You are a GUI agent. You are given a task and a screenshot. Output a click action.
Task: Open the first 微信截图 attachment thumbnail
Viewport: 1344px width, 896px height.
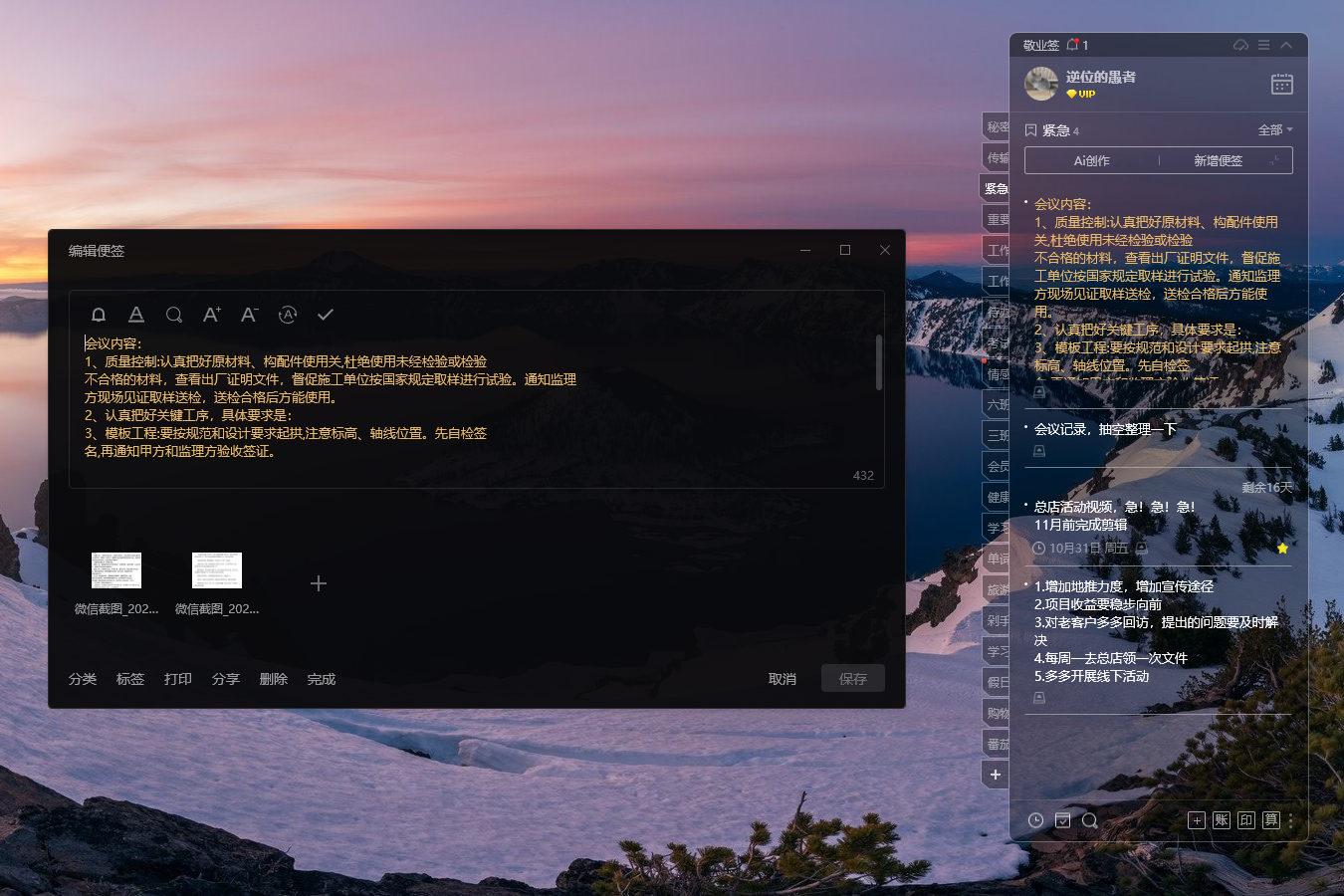point(116,570)
